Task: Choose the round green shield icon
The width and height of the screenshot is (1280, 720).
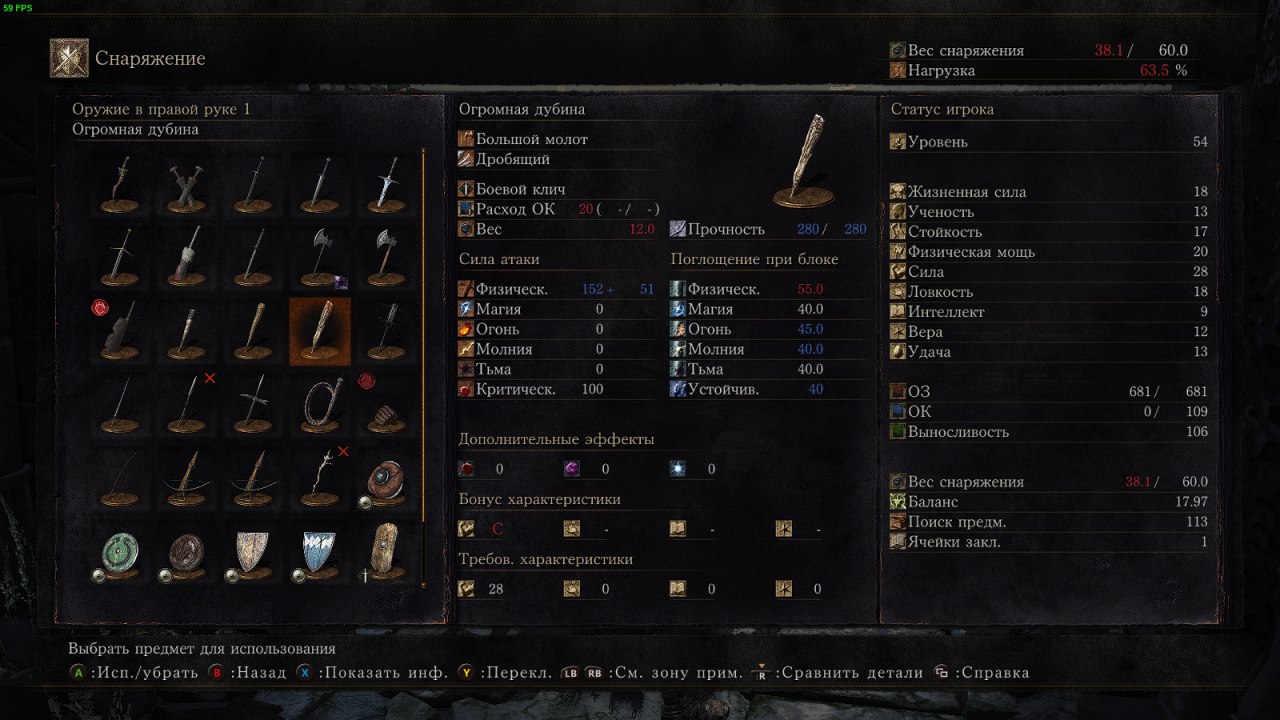Action: (120, 553)
